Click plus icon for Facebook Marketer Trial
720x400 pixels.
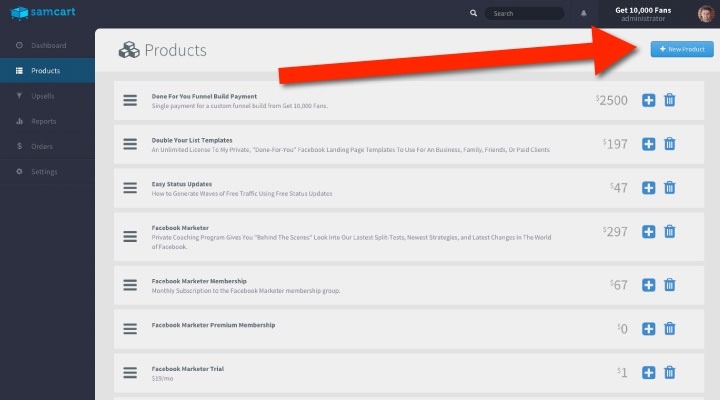click(648, 372)
